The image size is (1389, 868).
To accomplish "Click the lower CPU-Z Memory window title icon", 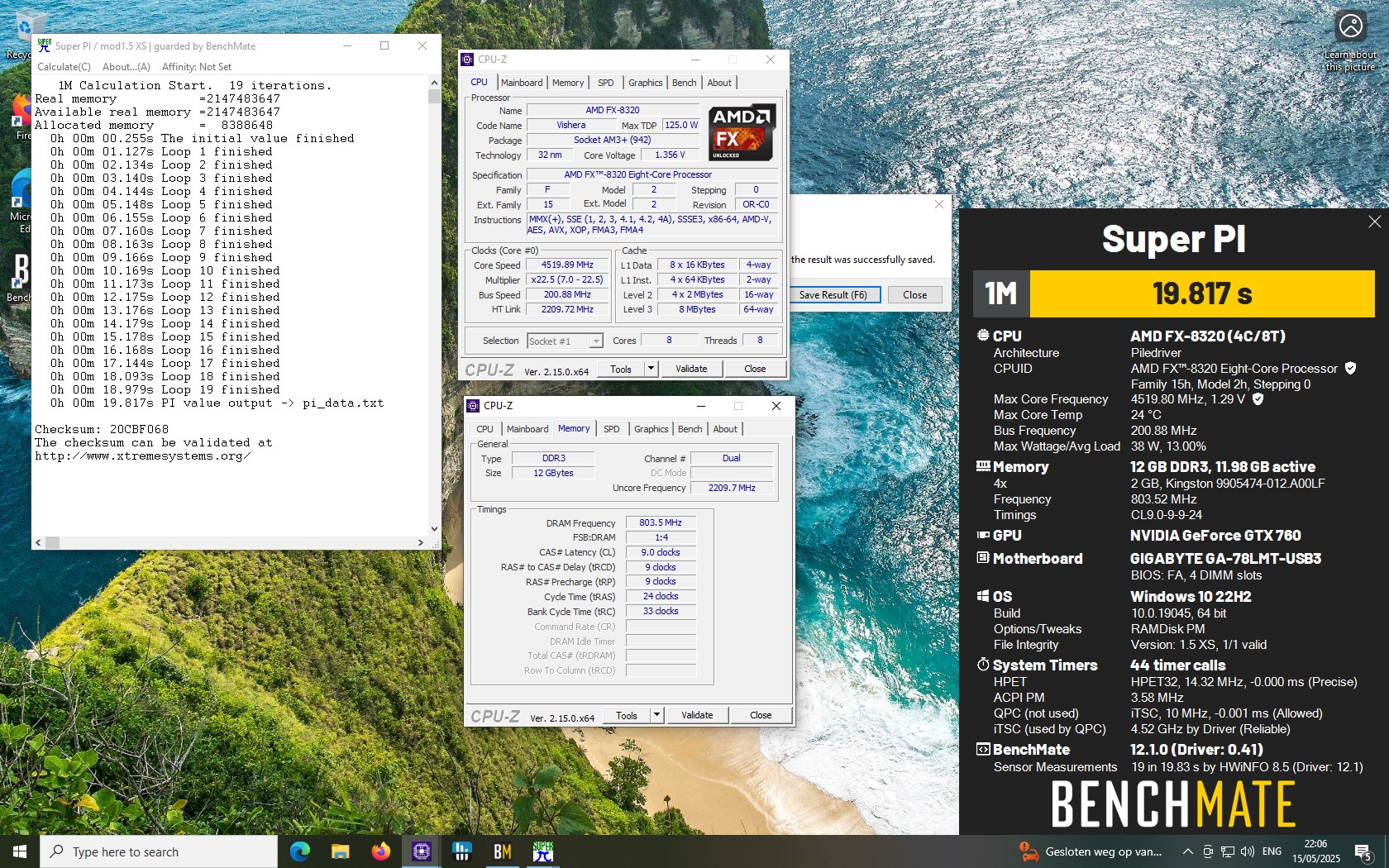I will point(474,406).
